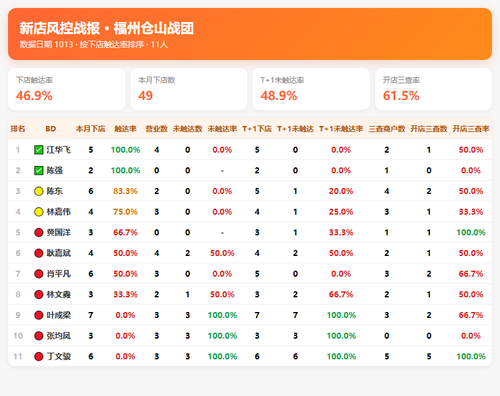Click 林嘉伟's 25.0% T+1未触达率 value
The image size is (500, 396).
point(341,212)
